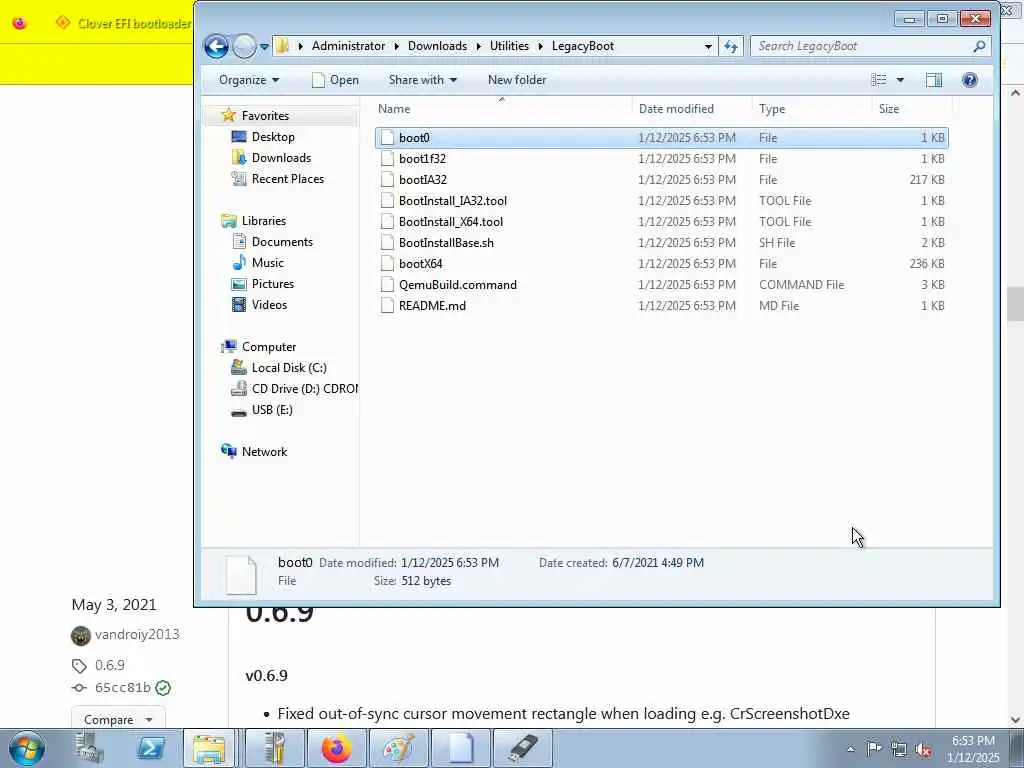Screen dimensions: 1024x768
Task: Open the Windows Start menu
Action: click(27, 748)
